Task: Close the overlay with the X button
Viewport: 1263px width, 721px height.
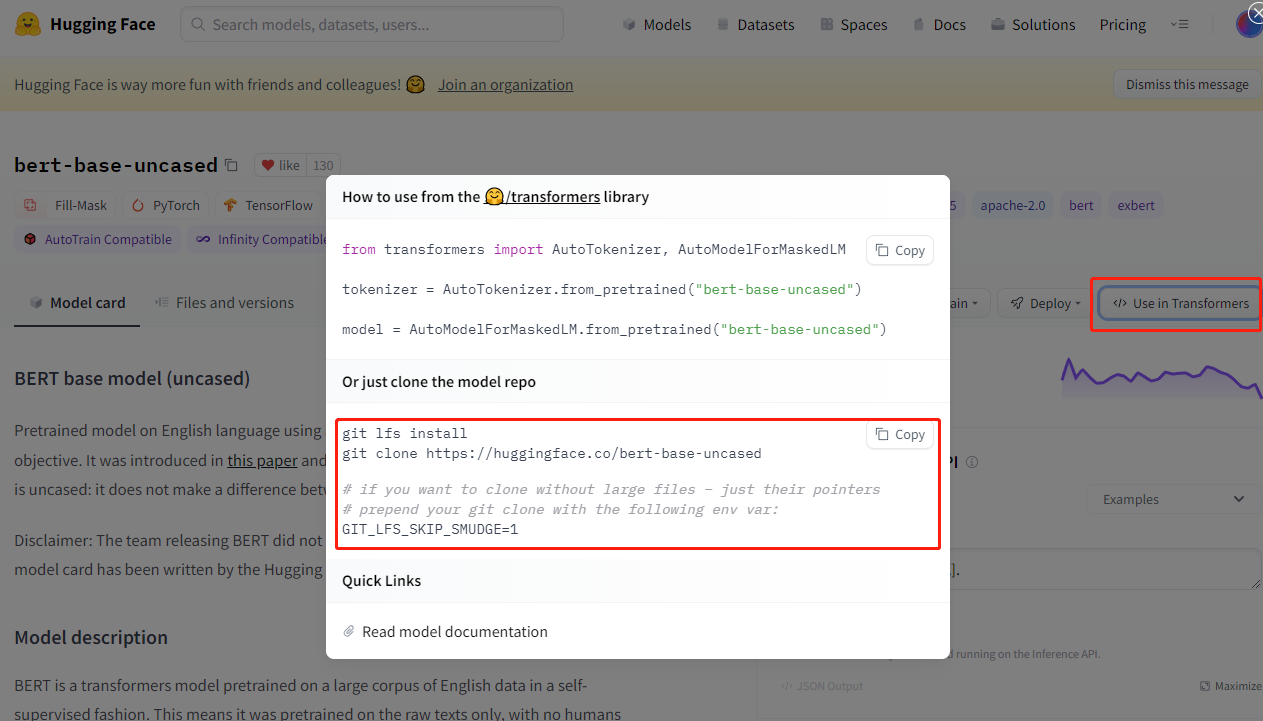Action: 1256,12
